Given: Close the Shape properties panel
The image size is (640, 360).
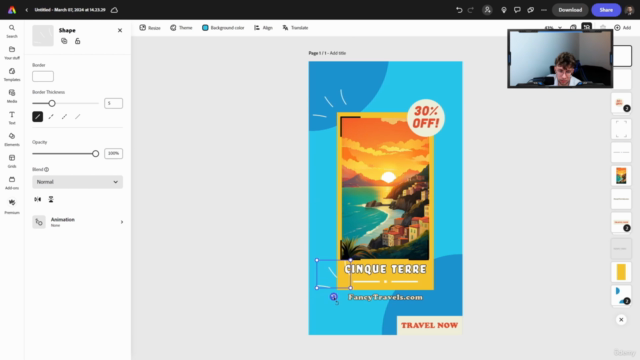Looking at the screenshot, I should (120, 30).
